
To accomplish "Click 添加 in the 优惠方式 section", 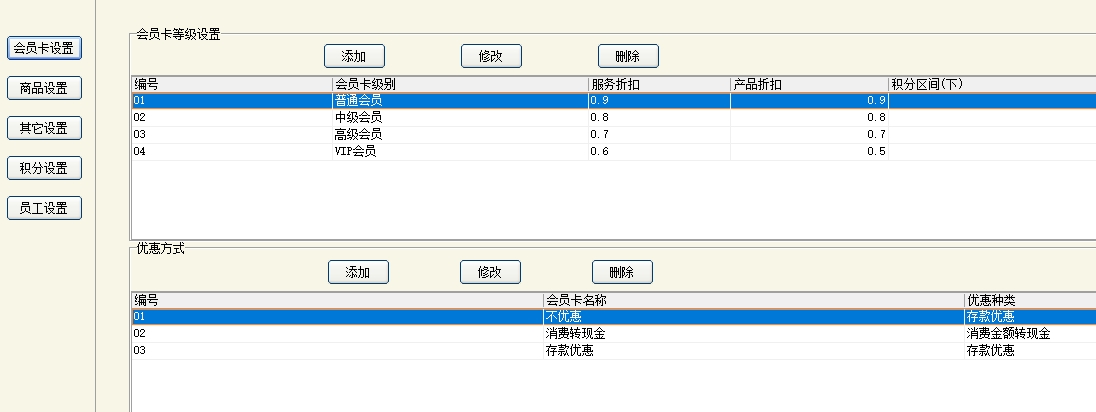I will (x=358, y=272).
